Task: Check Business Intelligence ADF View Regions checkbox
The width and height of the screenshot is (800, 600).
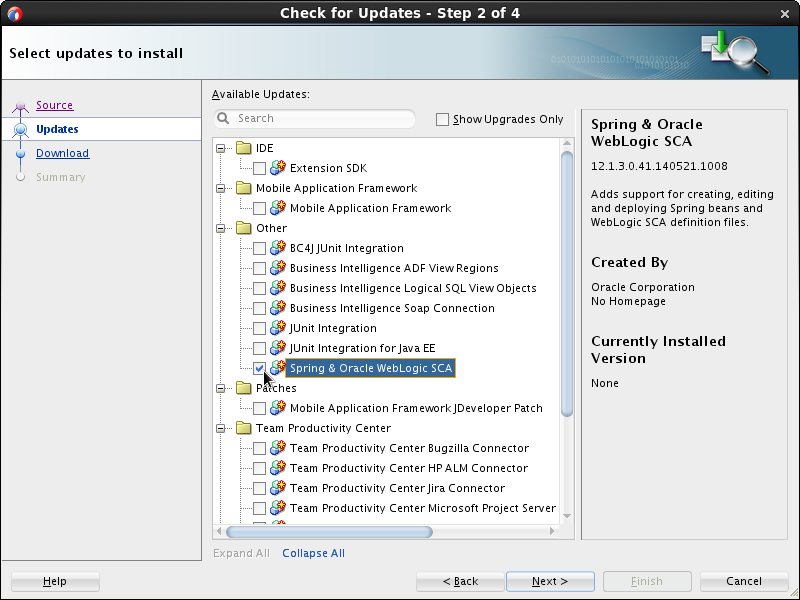Action: click(259, 268)
